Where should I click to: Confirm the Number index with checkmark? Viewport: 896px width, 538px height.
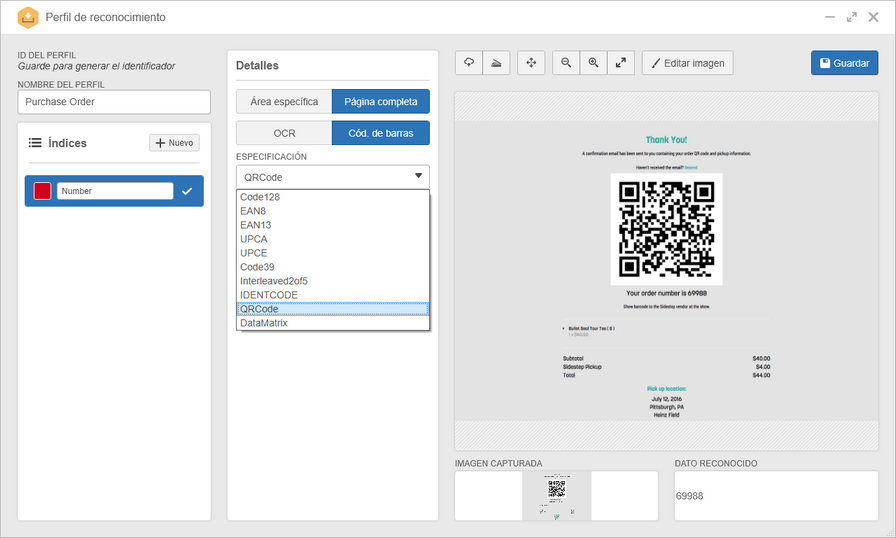click(187, 191)
